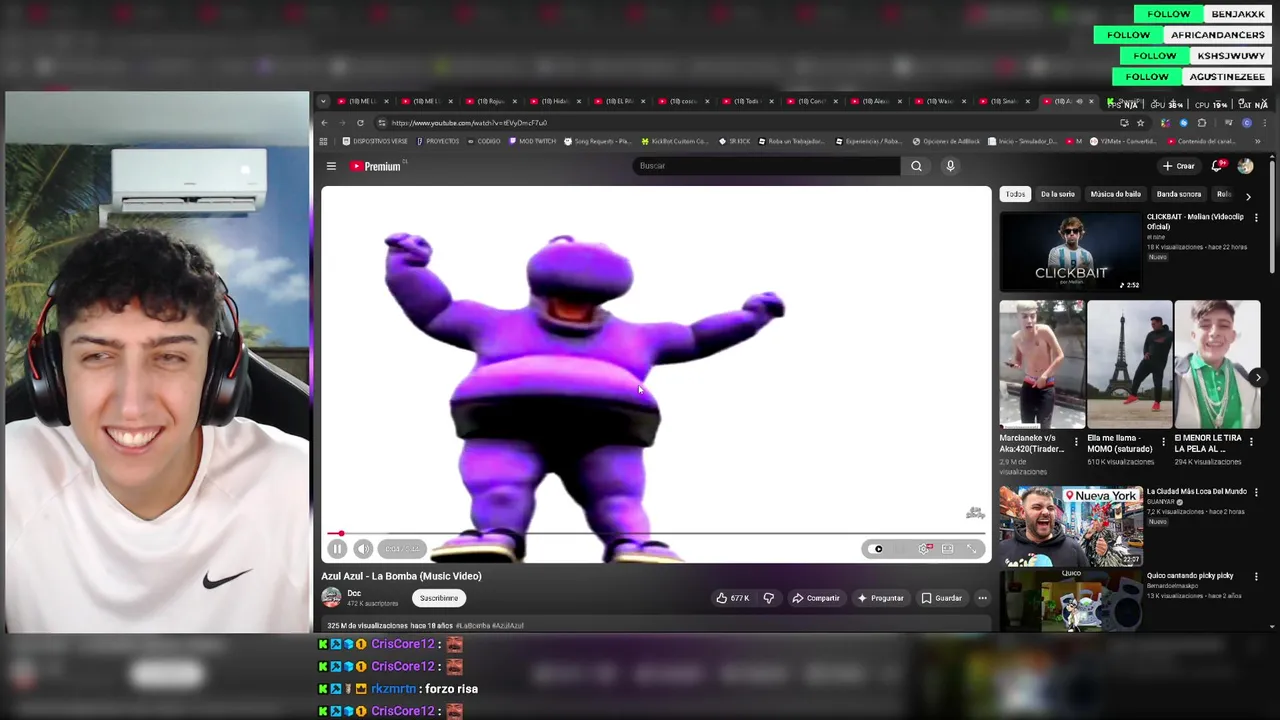This screenshot has height=720, width=1280.
Task: Bookmark this page with the star icon
Action: [x=1140, y=123]
